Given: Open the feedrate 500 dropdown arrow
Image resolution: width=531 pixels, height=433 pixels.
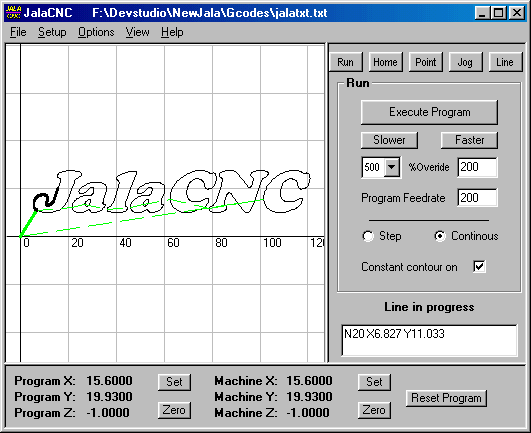Looking at the screenshot, I should pyautogui.click(x=392, y=167).
